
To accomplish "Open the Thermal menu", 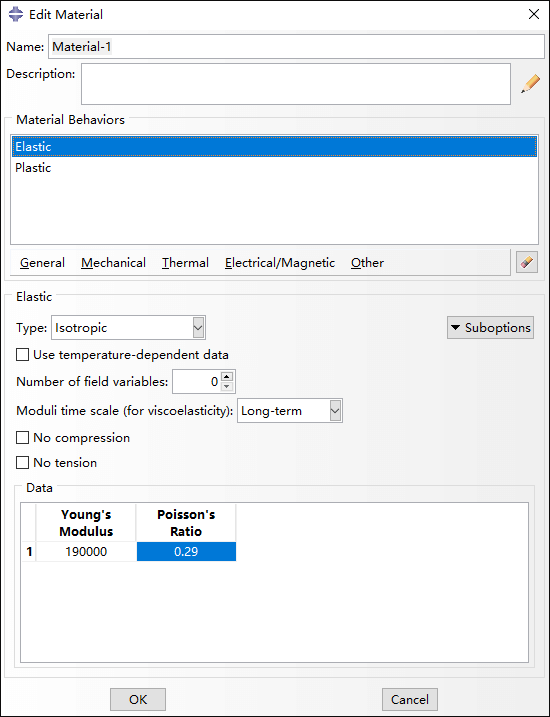I will point(185,263).
